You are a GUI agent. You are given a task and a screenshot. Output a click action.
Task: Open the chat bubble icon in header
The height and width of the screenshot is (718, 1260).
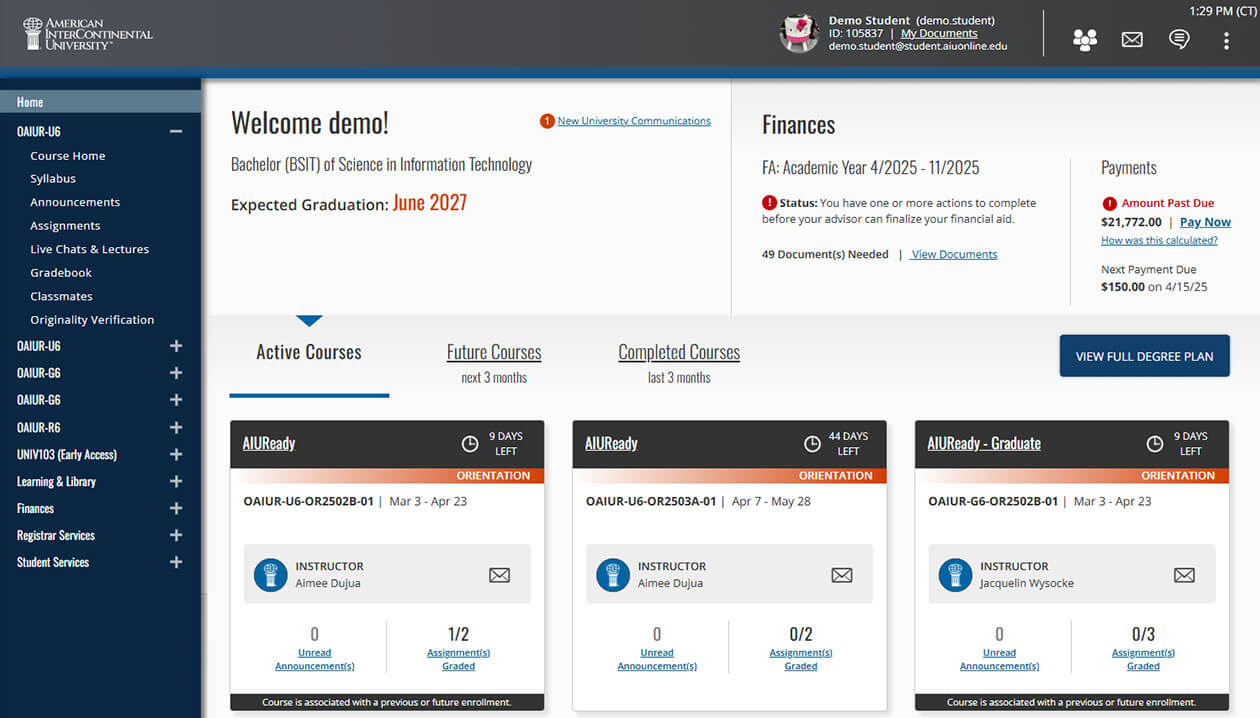[1179, 40]
